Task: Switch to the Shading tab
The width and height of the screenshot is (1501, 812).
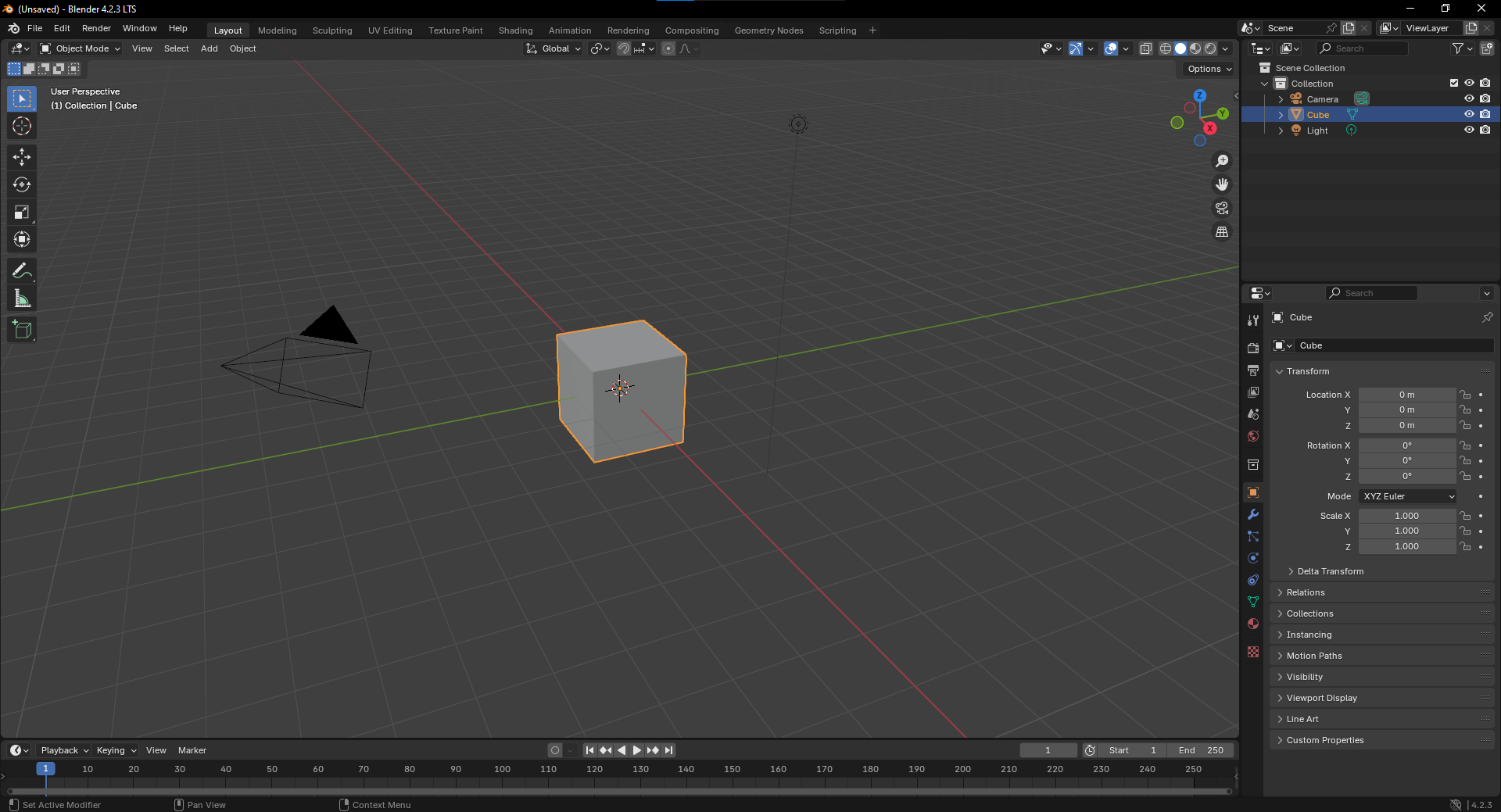Action: coord(514,30)
